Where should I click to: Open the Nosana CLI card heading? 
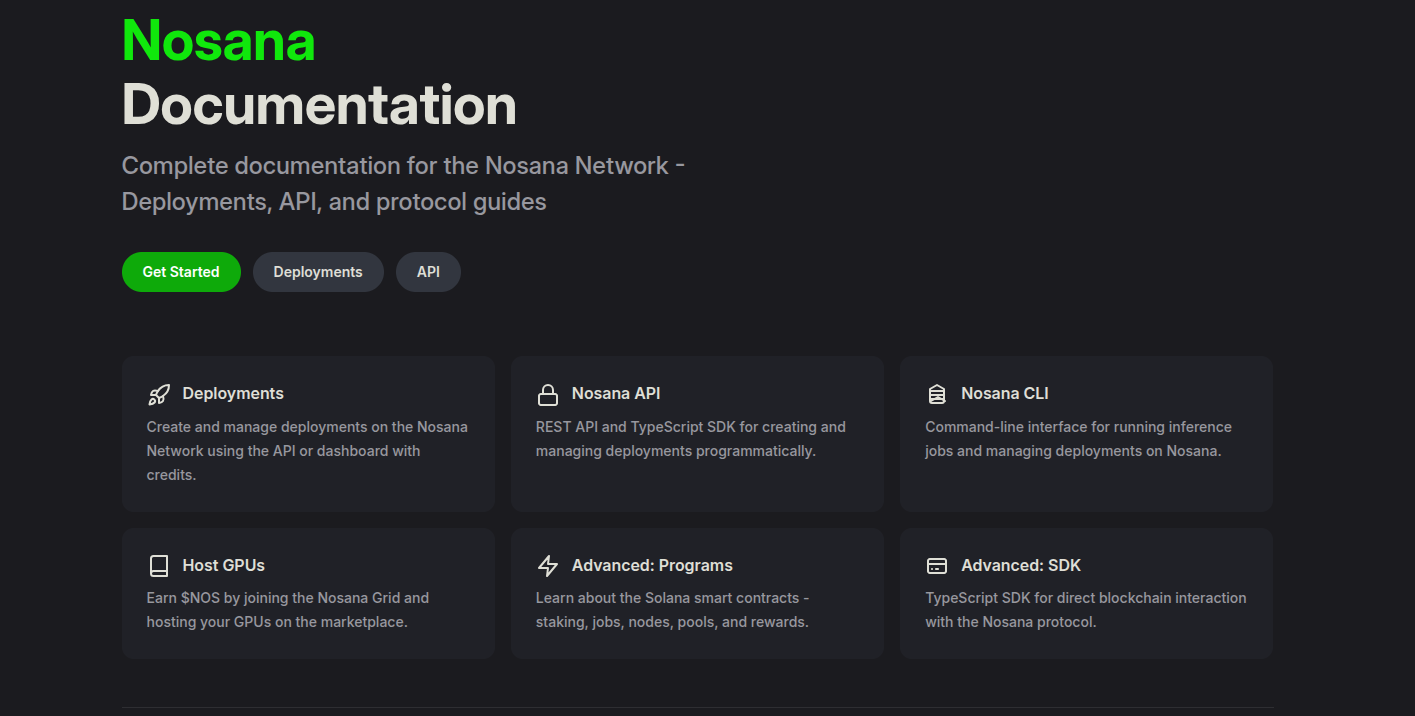click(1005, 394)
